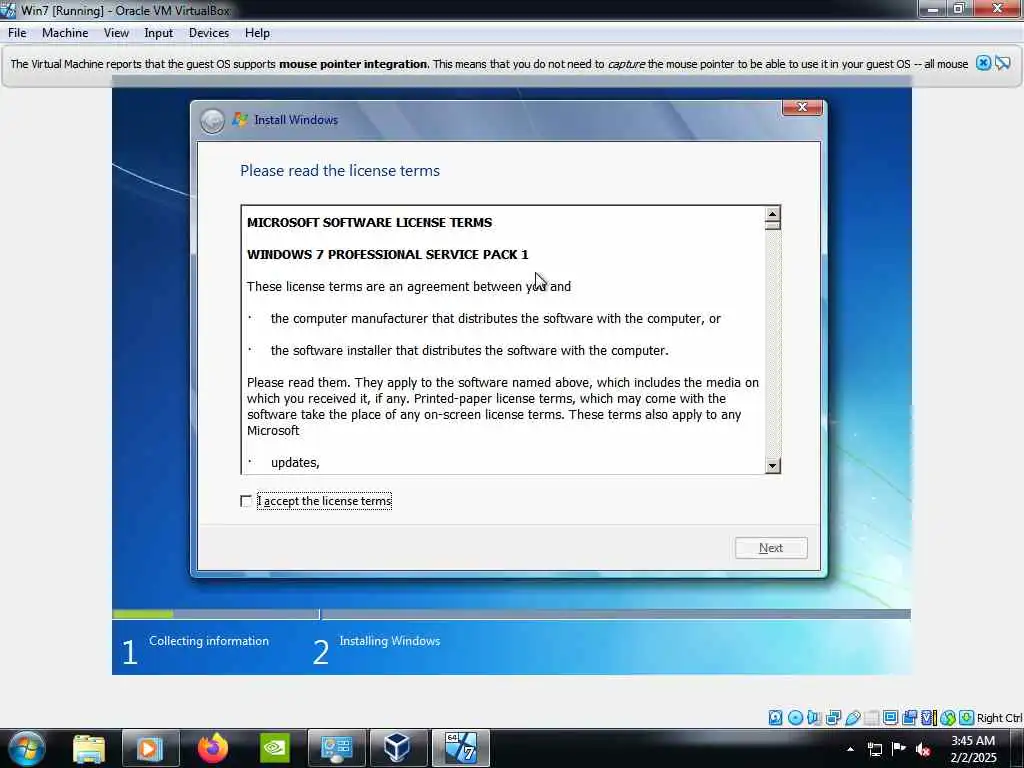Switch to VirtualBox Manager taskbar icon
The image size is (1024, 768).
(x=398, y=748)
